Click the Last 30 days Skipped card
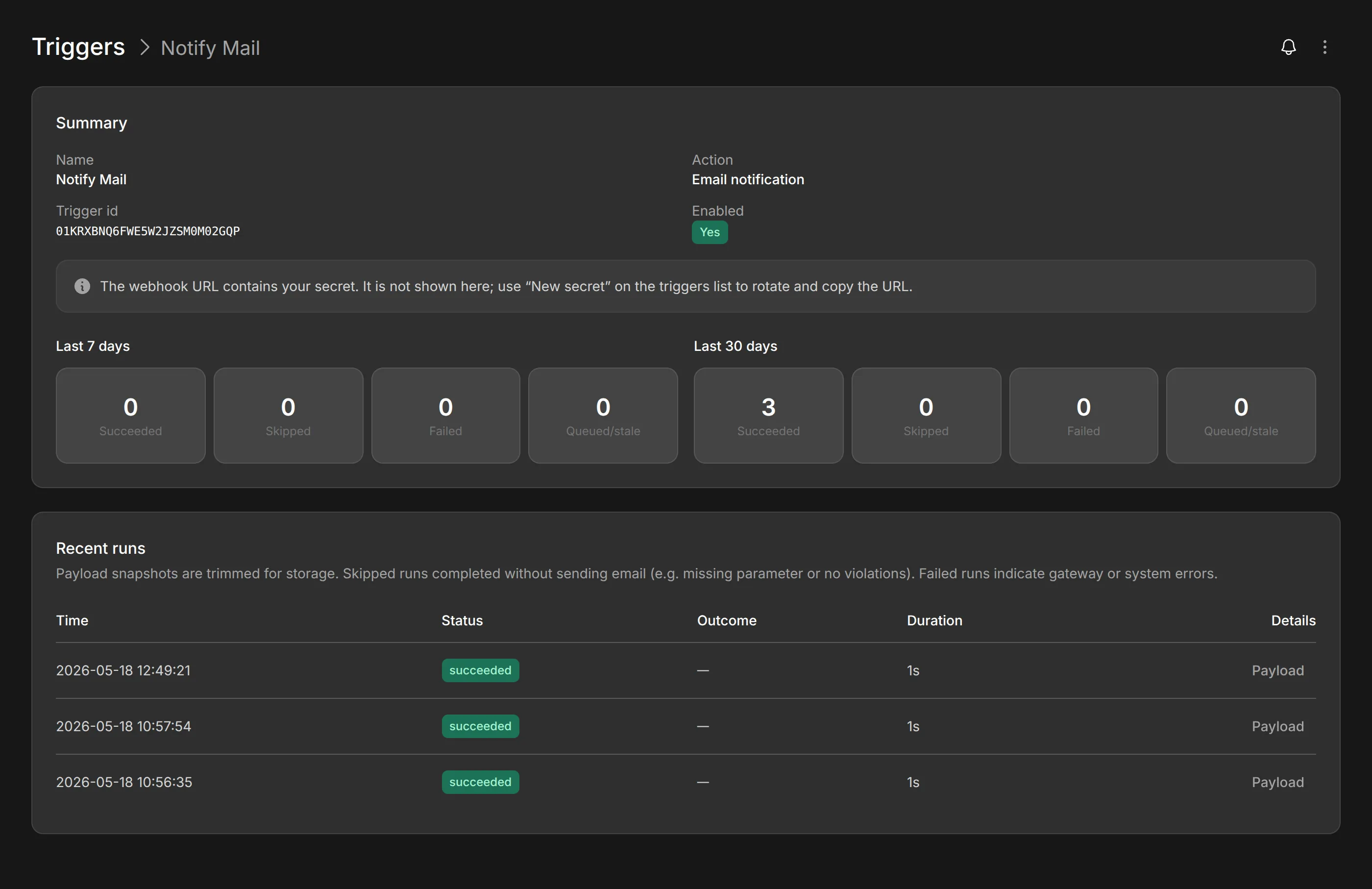 point(926,416)
